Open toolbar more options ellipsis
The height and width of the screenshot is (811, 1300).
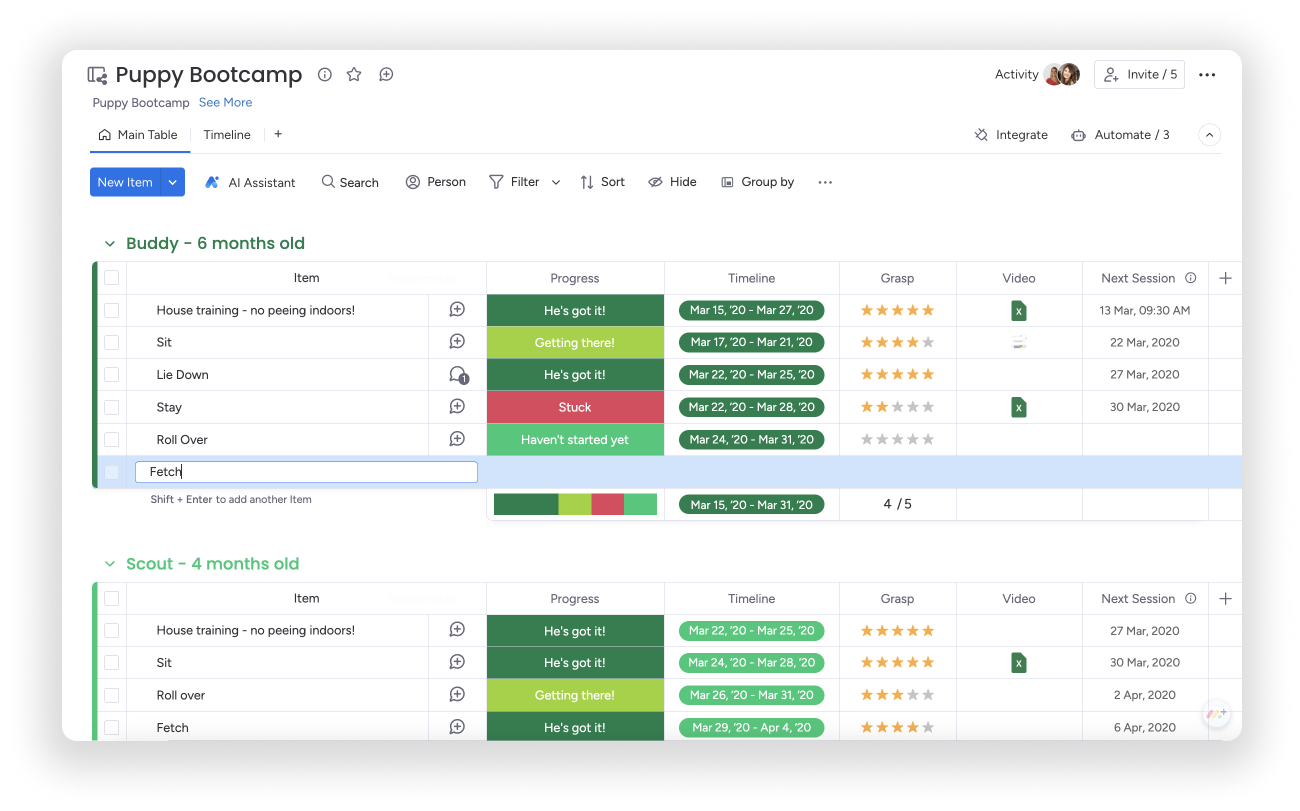tap(825, 182)
